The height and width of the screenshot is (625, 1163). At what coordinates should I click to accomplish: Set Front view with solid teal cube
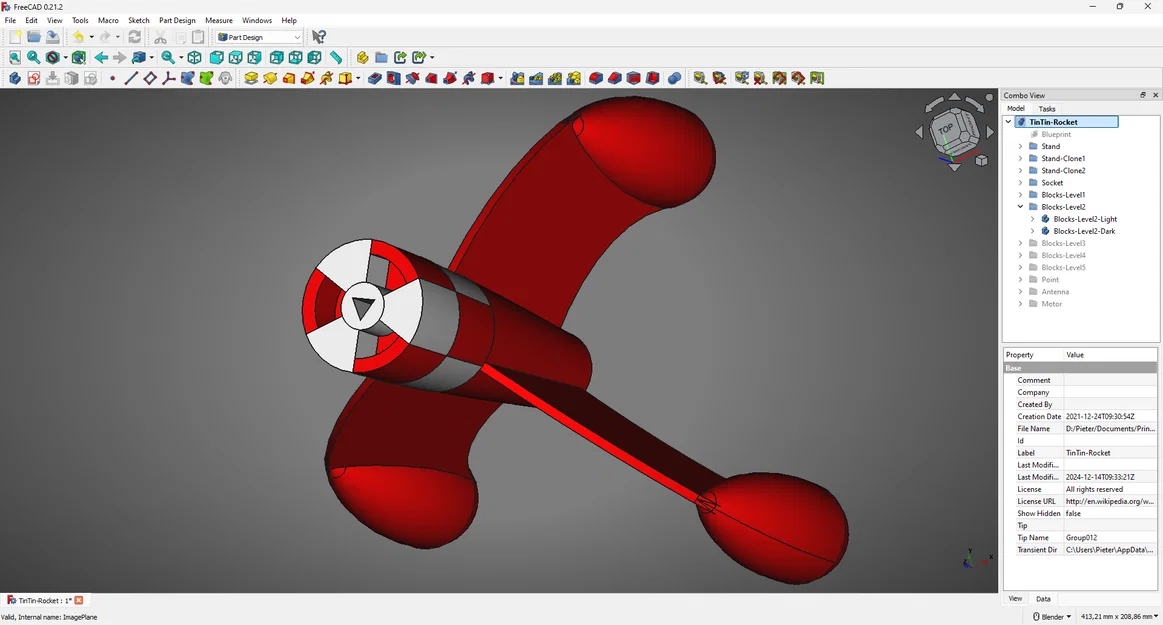pos(217,57)
